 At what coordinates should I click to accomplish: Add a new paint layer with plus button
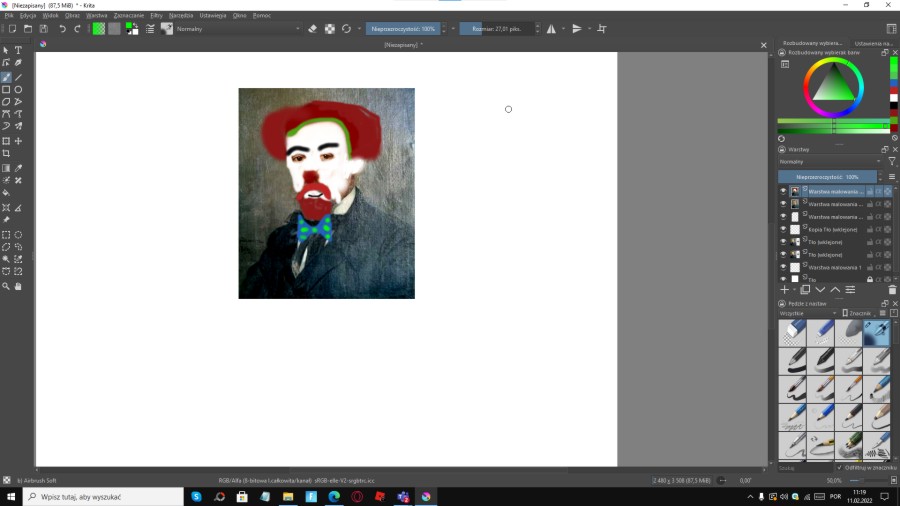pyautogui.click(x=784, y=290)
